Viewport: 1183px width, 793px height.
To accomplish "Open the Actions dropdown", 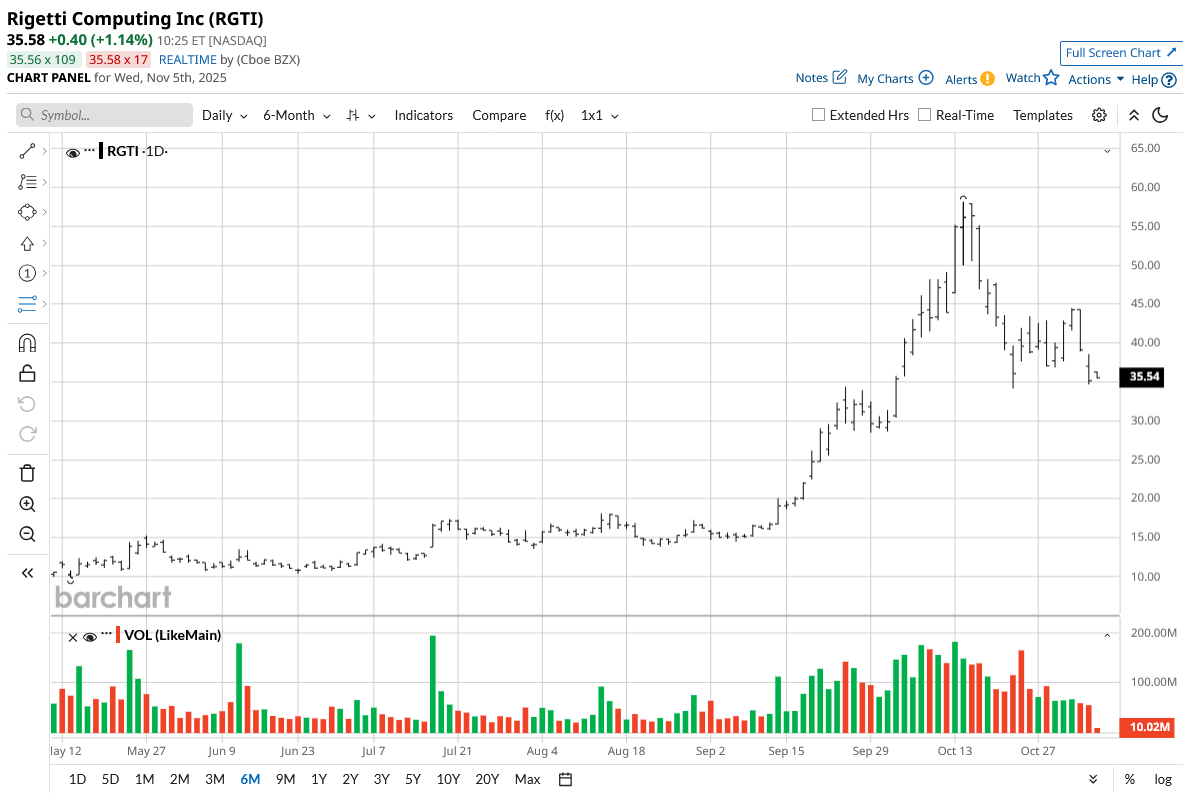I will [1095, 79].
